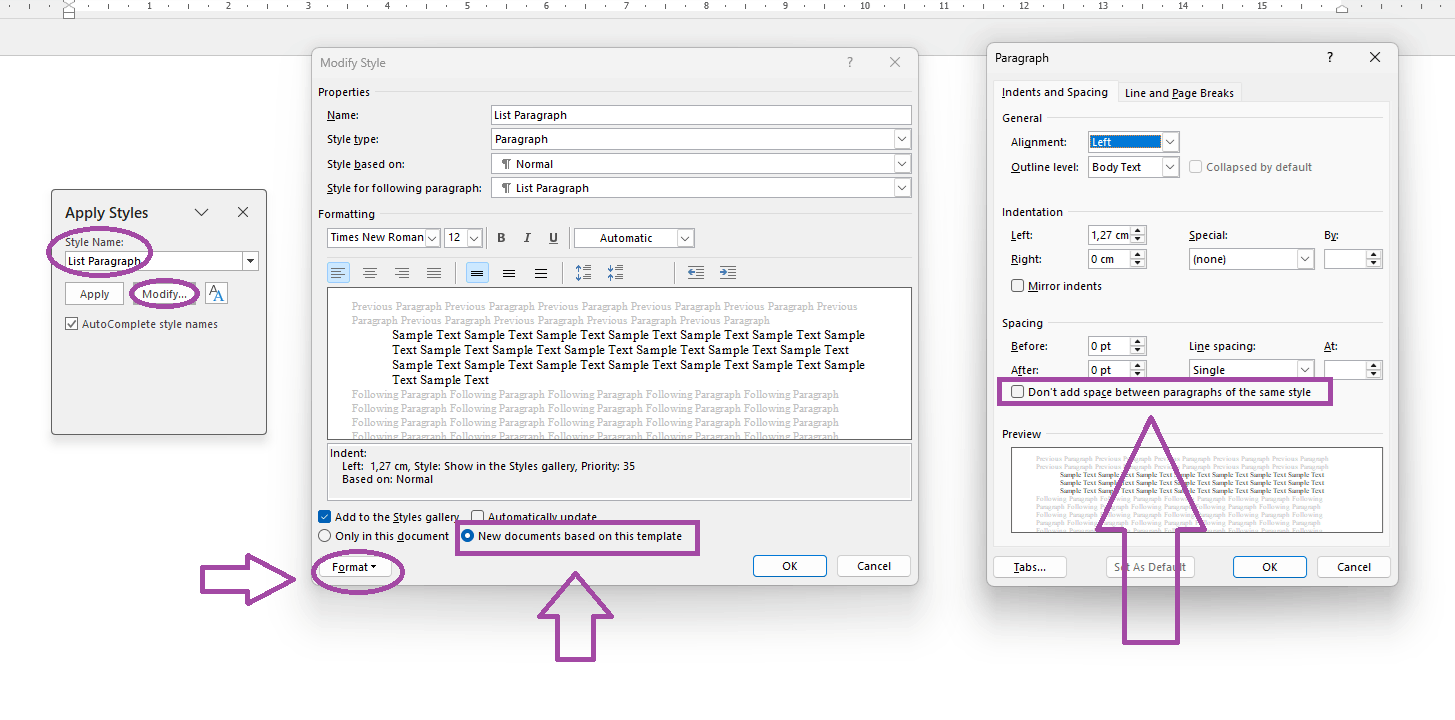Click OK in Modify Style dialog
The width and height of the screenshot is (1455, 720).
click(790, 566)
